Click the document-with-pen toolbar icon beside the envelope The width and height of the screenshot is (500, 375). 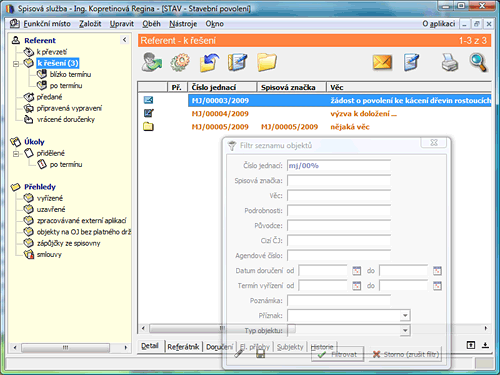[411, 62]
